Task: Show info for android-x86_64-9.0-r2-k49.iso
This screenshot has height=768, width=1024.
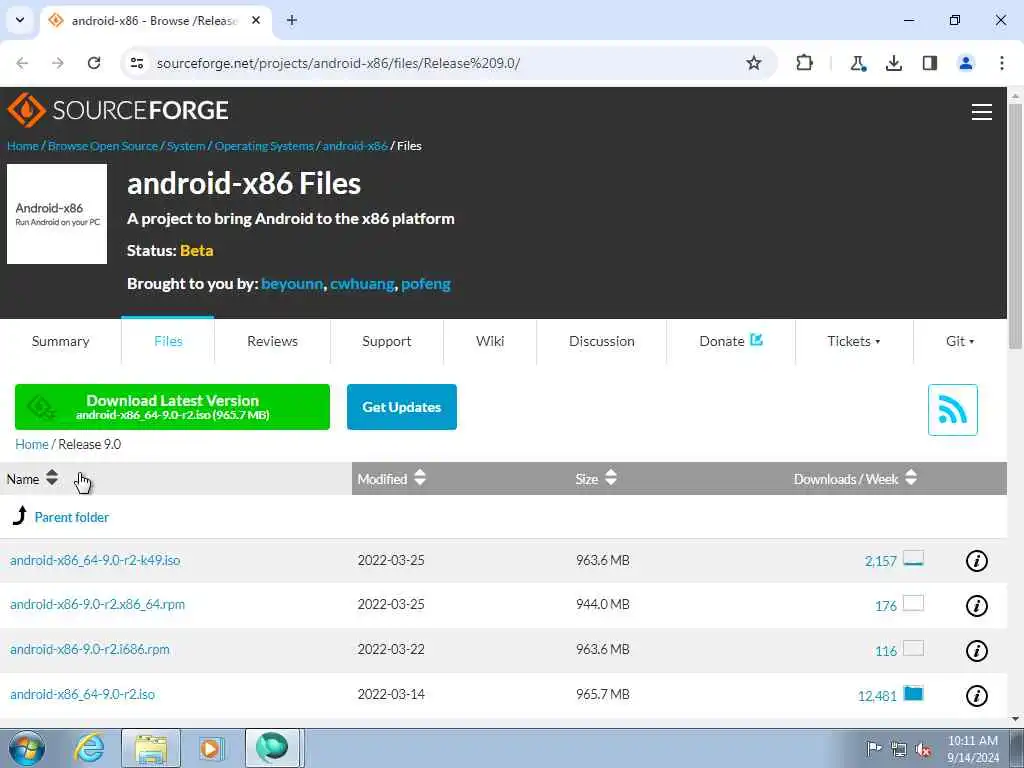Action: coord(976,560)
